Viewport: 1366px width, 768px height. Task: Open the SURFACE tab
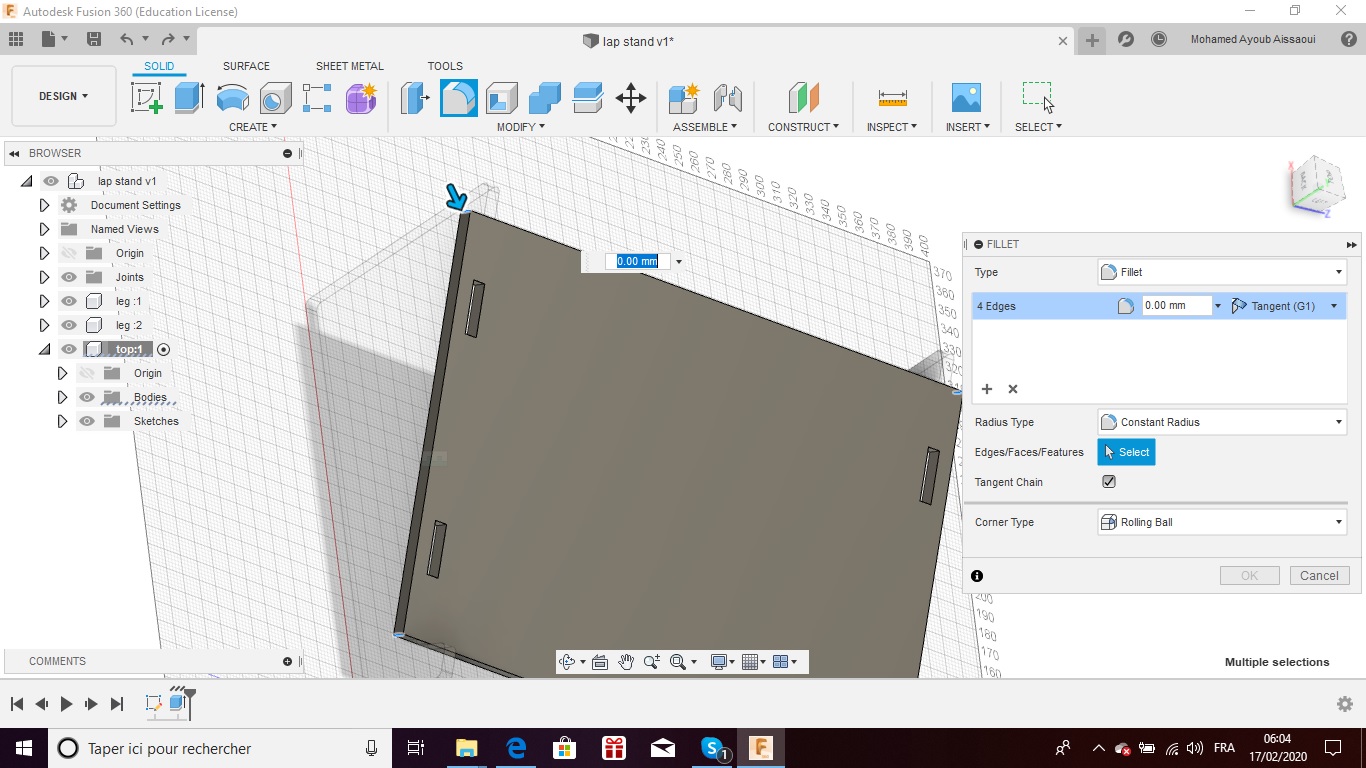pyautogui.click(x=246, y=66)
